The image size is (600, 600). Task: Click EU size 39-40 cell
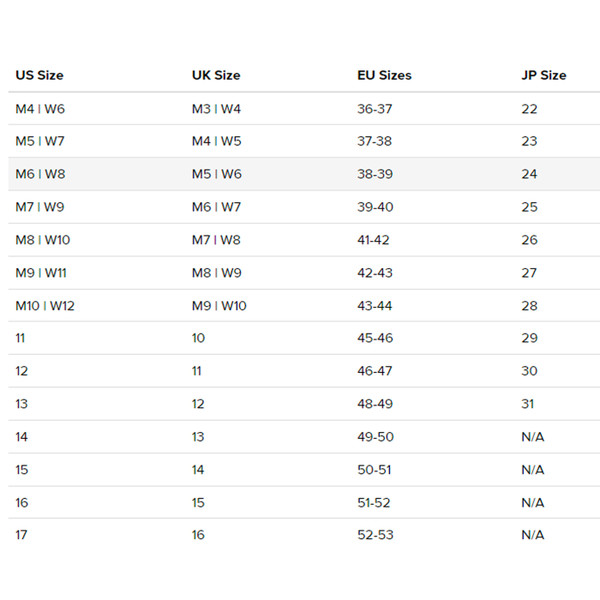[375, 207]
